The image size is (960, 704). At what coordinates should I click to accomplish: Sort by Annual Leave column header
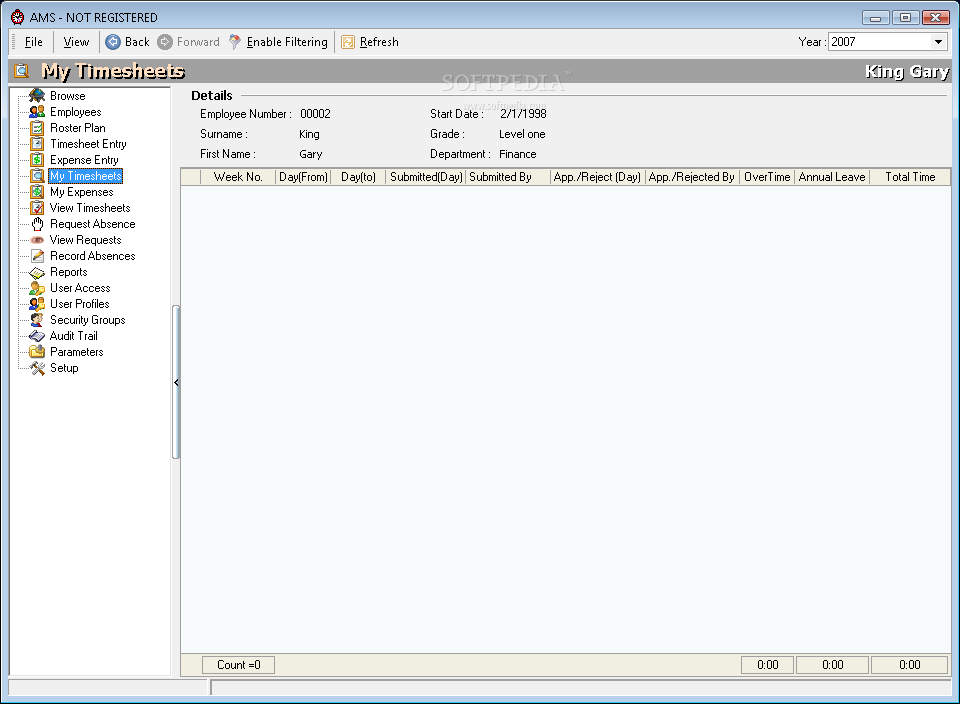(x=832, y=177)
